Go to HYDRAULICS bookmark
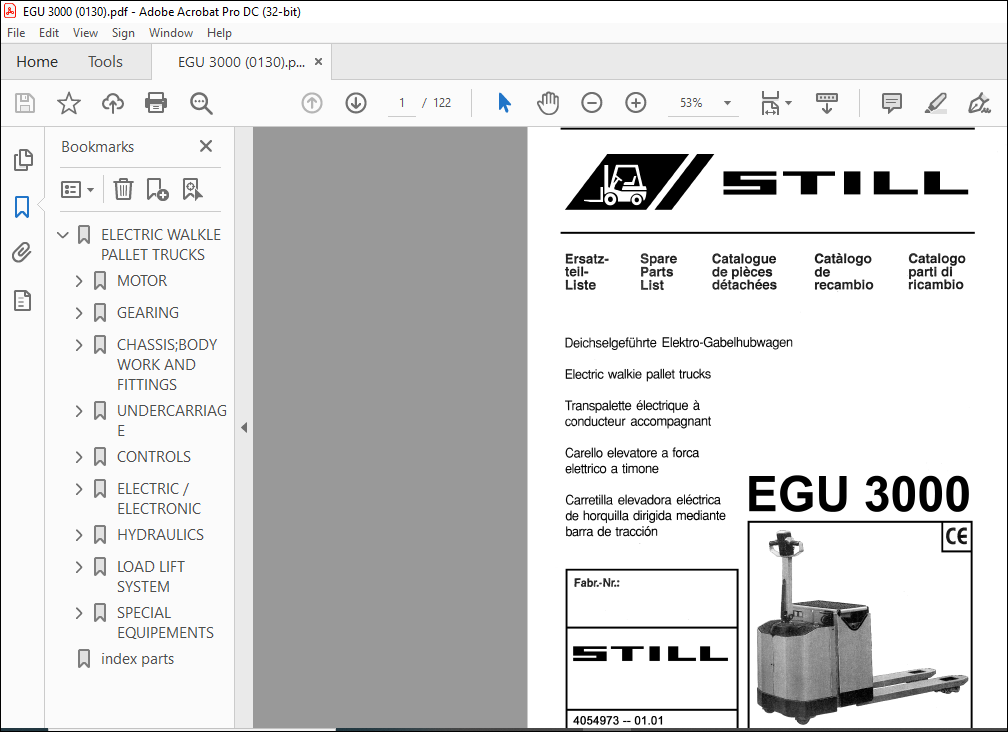 coord(160,535)
